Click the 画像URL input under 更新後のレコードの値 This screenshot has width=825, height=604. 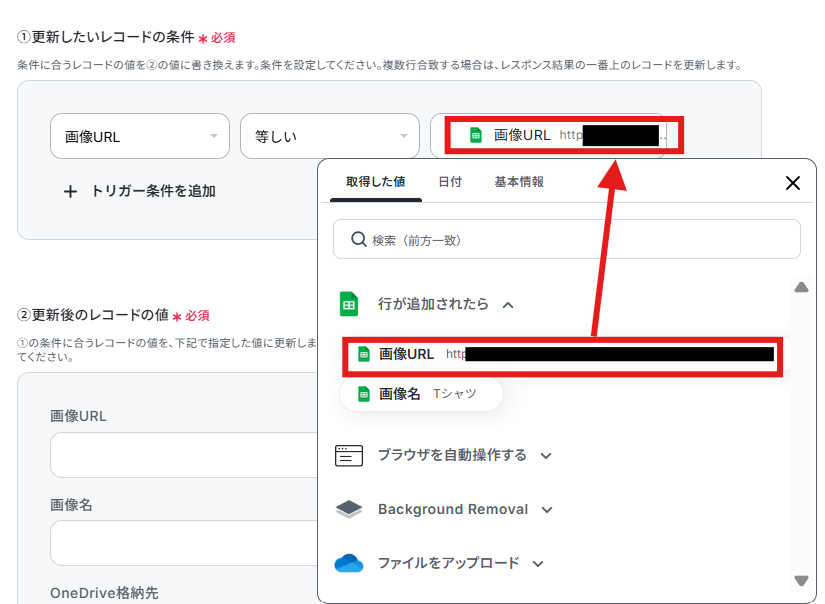point(184,455)
